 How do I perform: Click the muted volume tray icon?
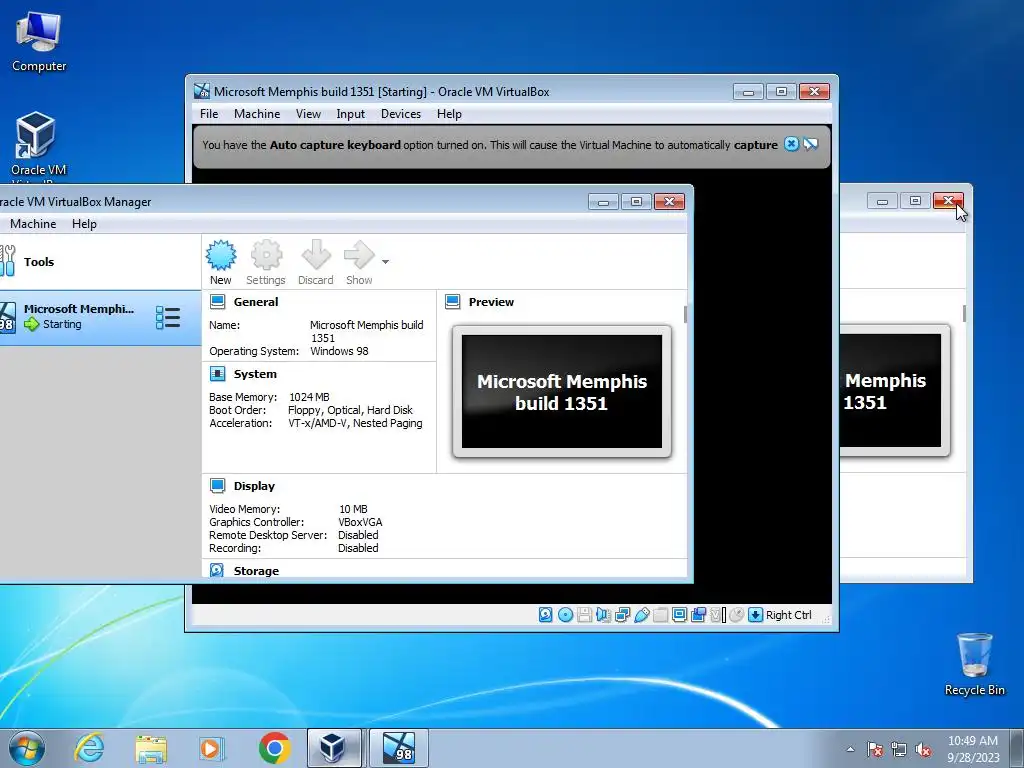point(923,749)
